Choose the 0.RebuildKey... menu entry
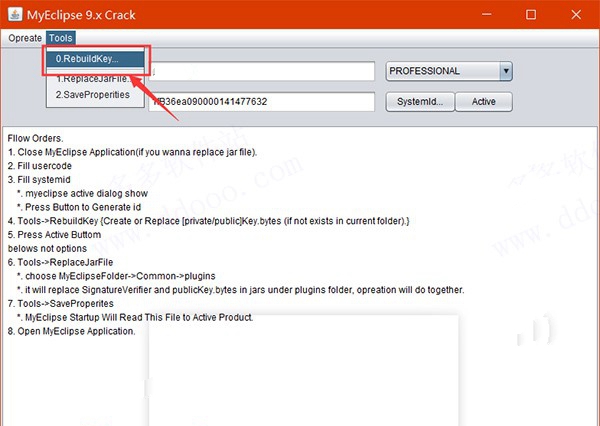 (x=95, y=59)
